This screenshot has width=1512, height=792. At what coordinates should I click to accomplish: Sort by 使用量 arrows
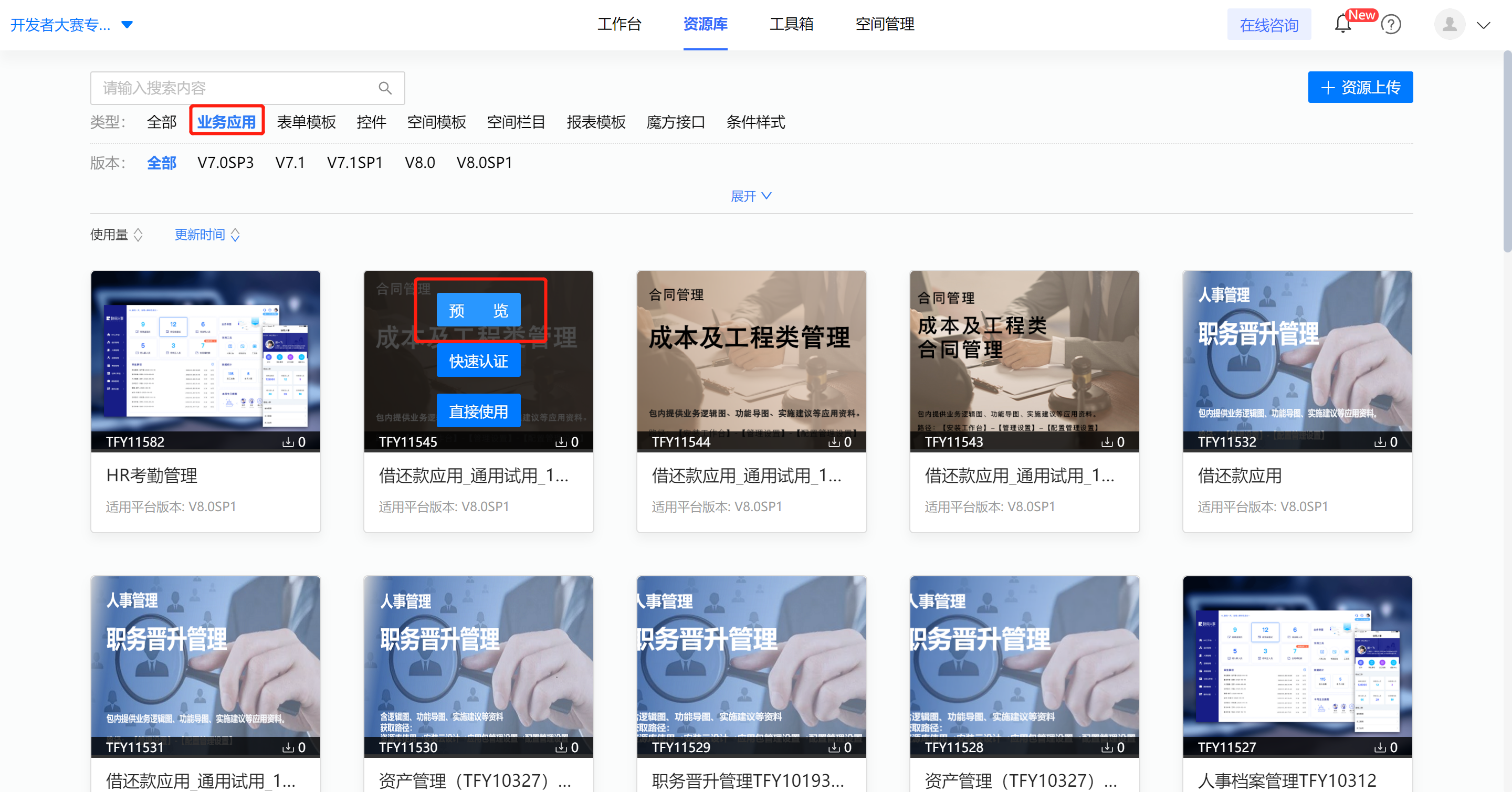pos(138,235)
